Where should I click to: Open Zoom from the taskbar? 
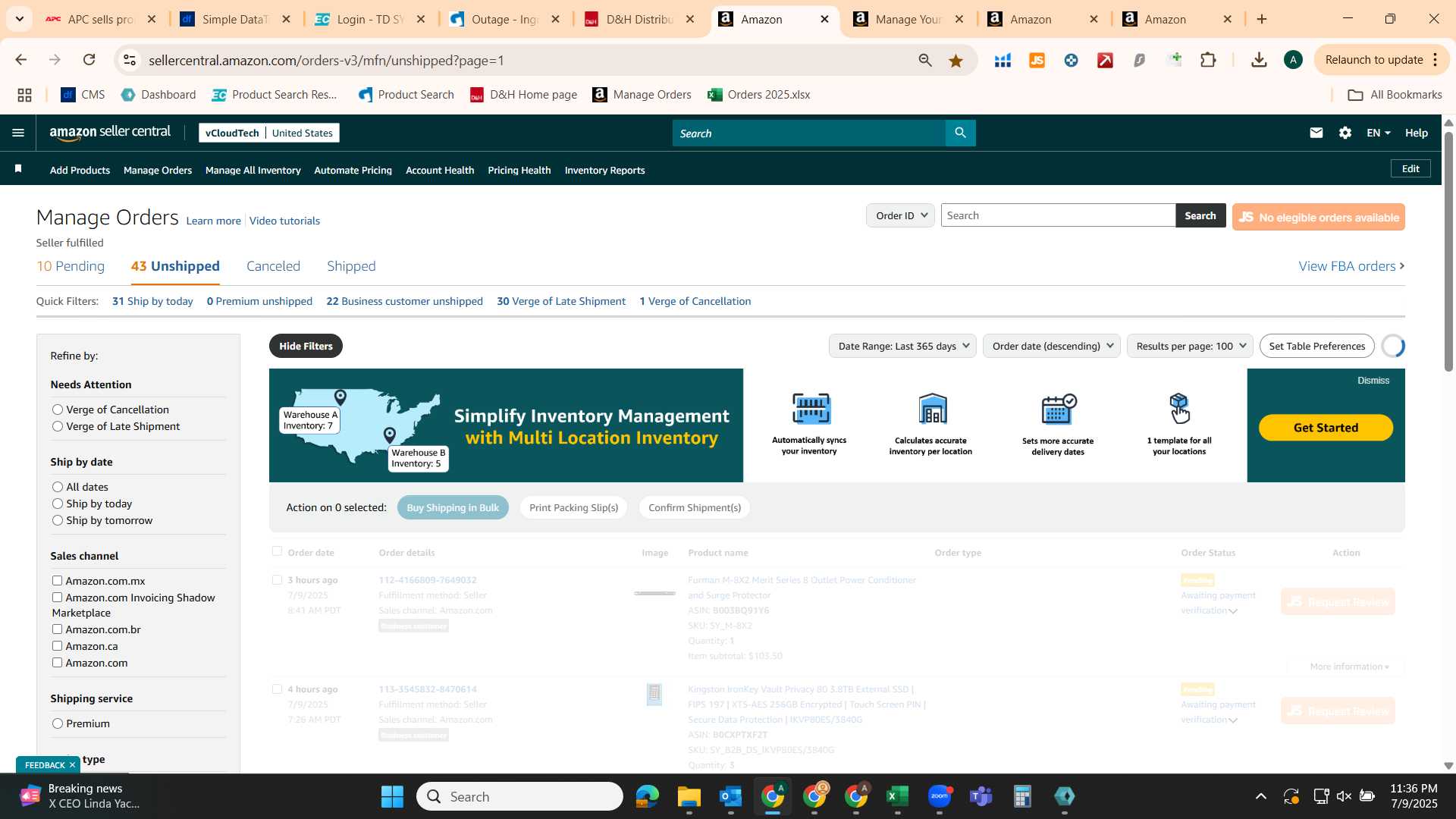tap(939, 796)
